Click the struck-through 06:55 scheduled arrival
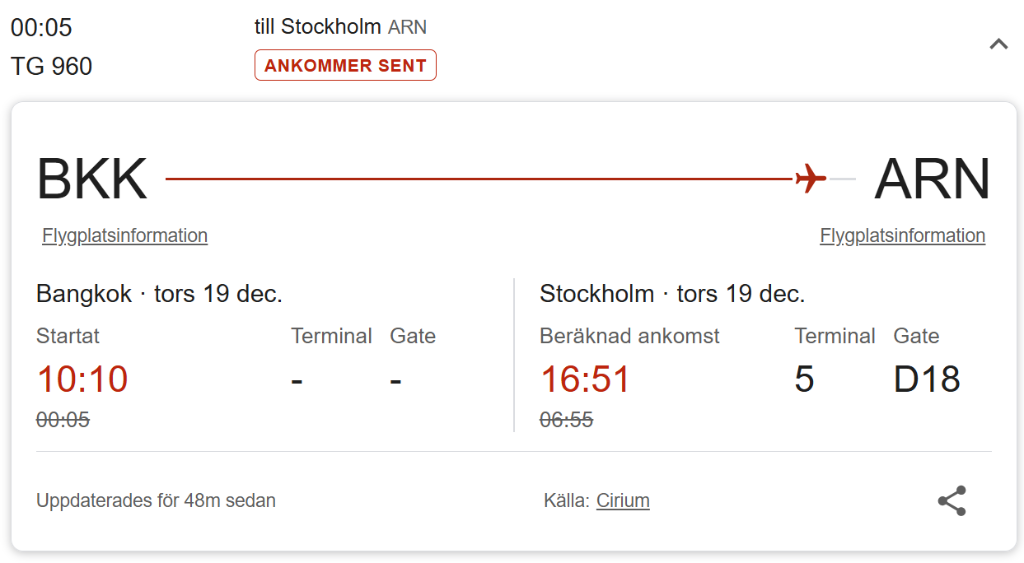Screen dimensions: 1024x563 (x=566, y=419)
